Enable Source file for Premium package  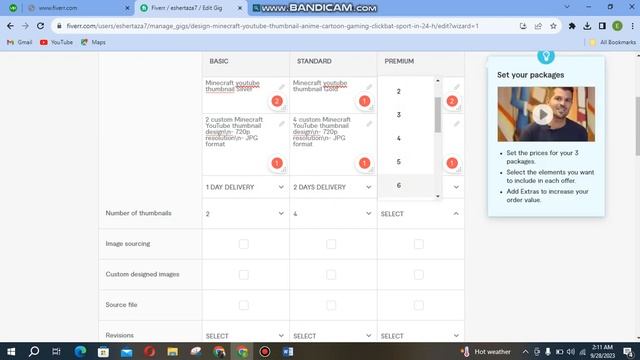point(419,305)
